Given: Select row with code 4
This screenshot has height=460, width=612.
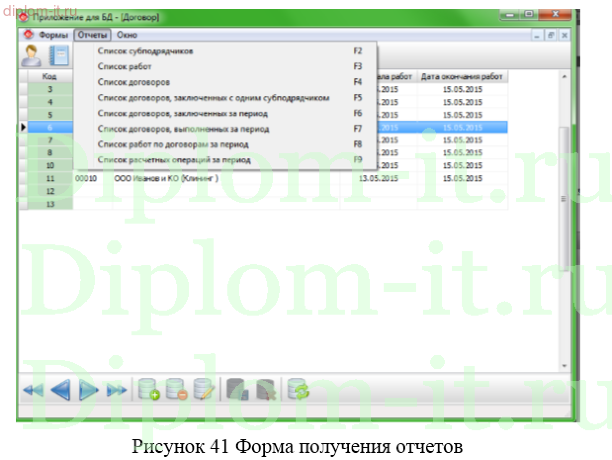Looking at the screenshot, I should coord(50,102).
